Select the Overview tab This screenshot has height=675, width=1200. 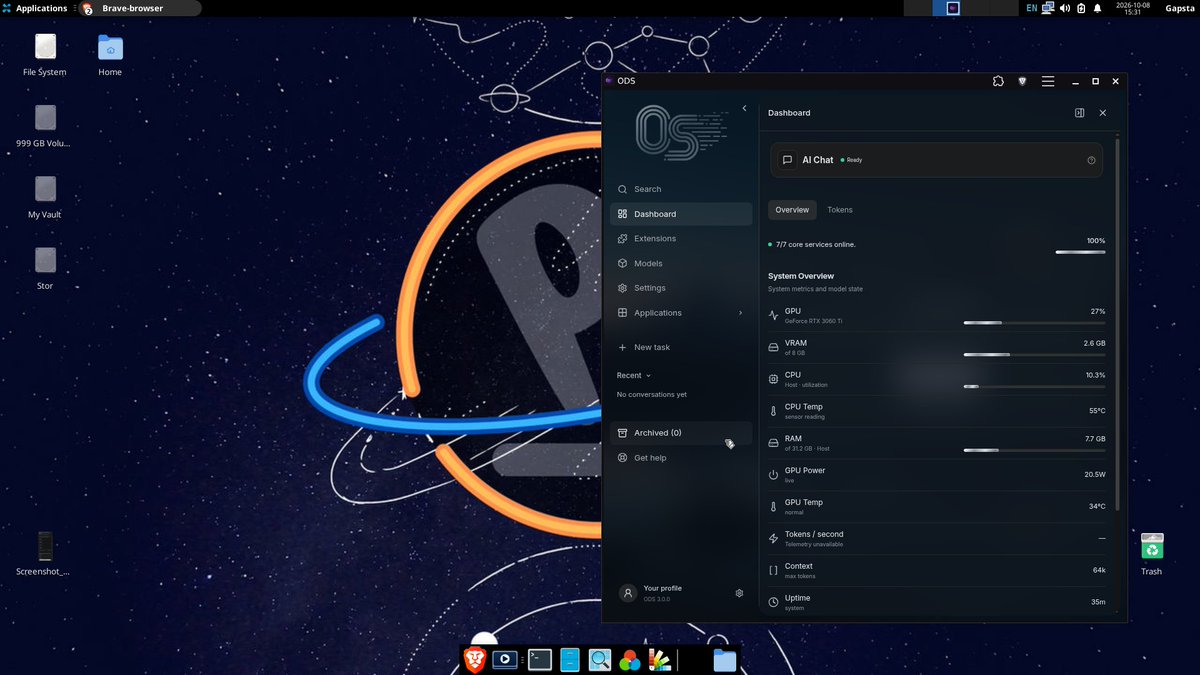click(792, 210)
